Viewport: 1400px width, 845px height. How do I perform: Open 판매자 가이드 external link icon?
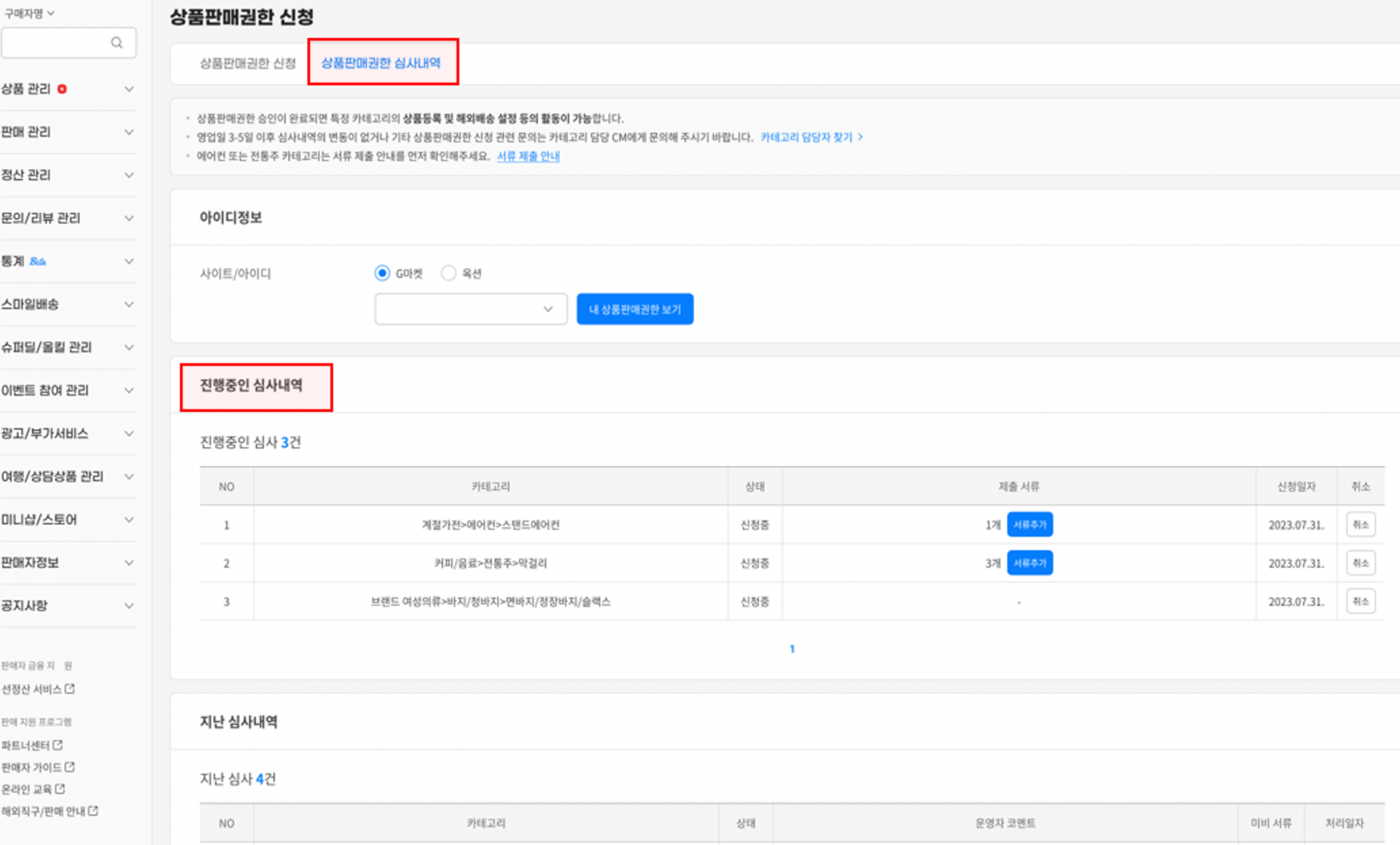point(70,767)
